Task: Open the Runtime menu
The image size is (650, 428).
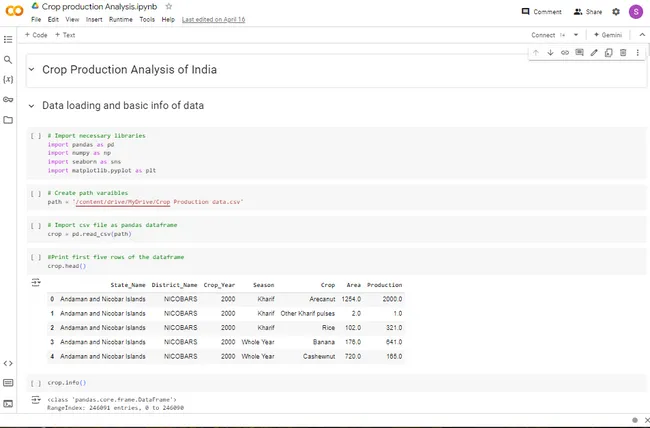Action: click(121, 19)
